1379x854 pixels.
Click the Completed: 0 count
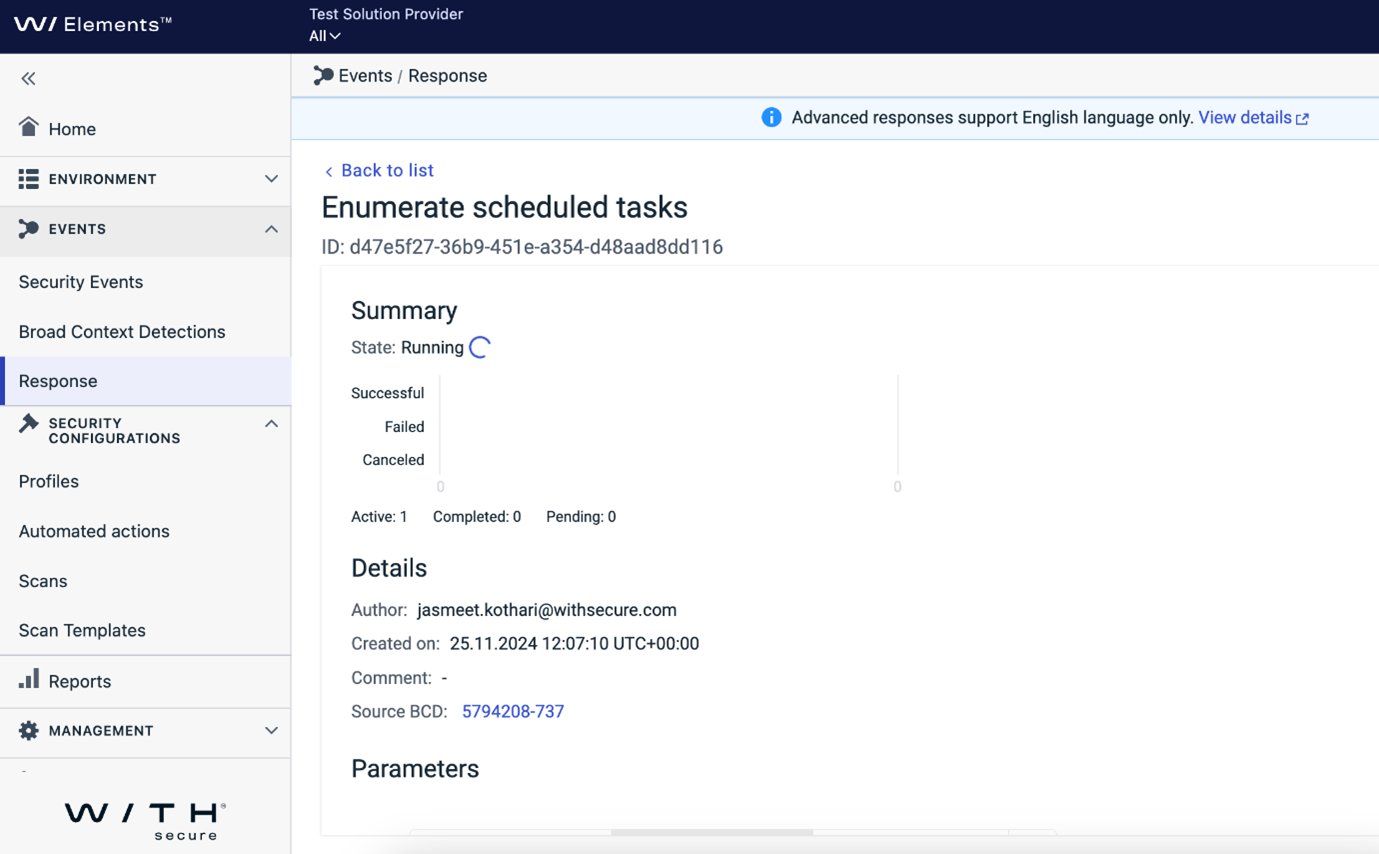pyautogui.click(x=477, y=517)
